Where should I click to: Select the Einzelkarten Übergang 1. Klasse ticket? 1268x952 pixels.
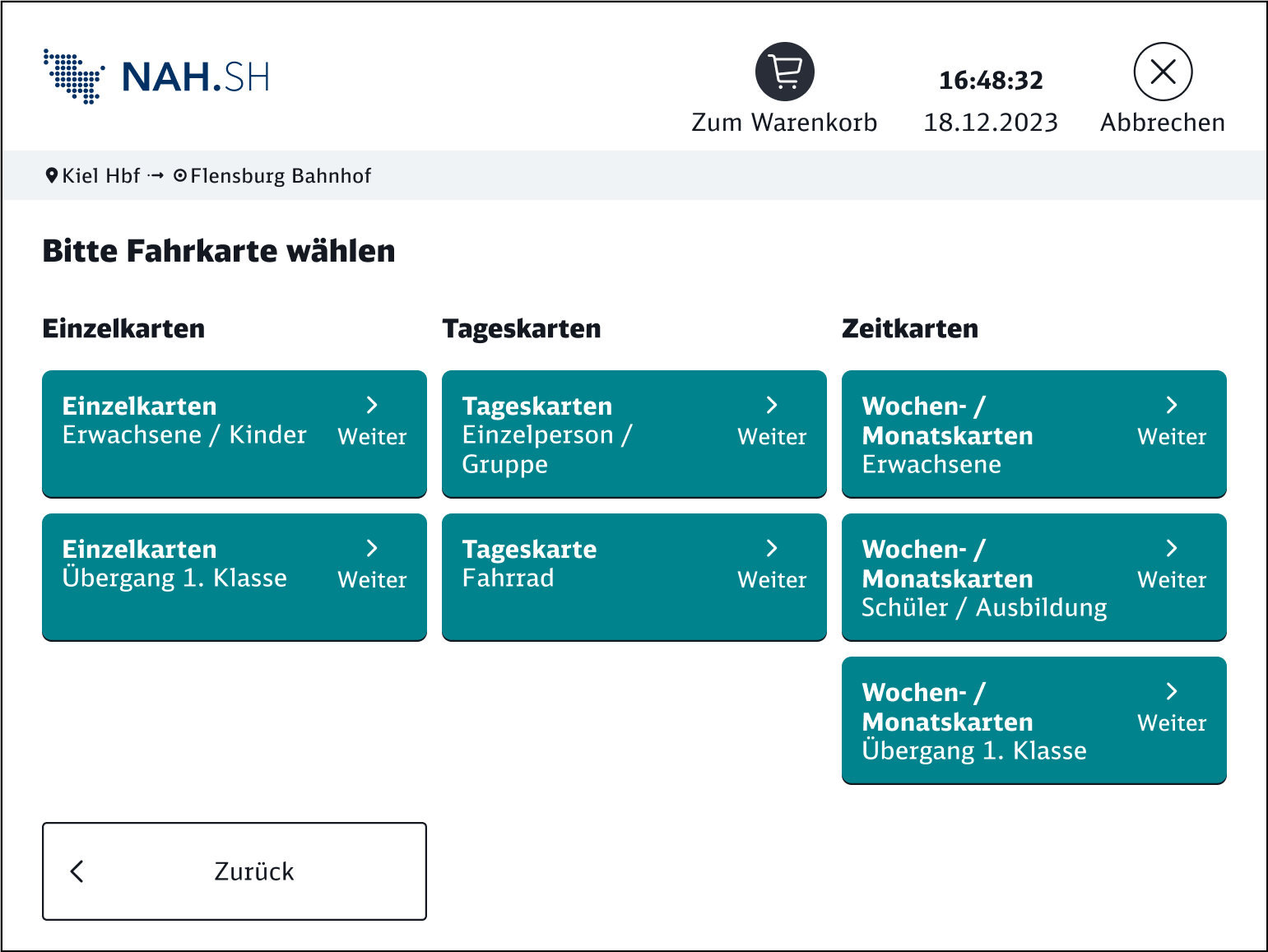pyautogui.click(x=235, y=576)
